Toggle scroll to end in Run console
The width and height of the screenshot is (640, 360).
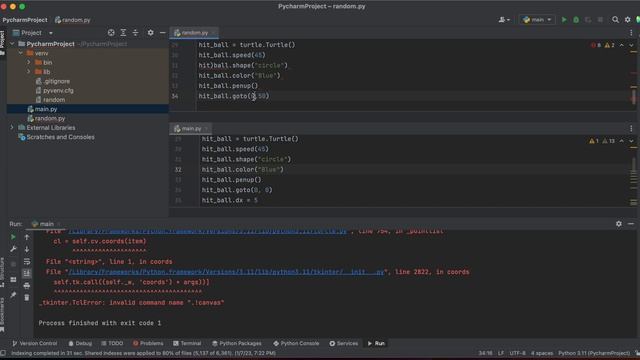click(x=27, y=273)
